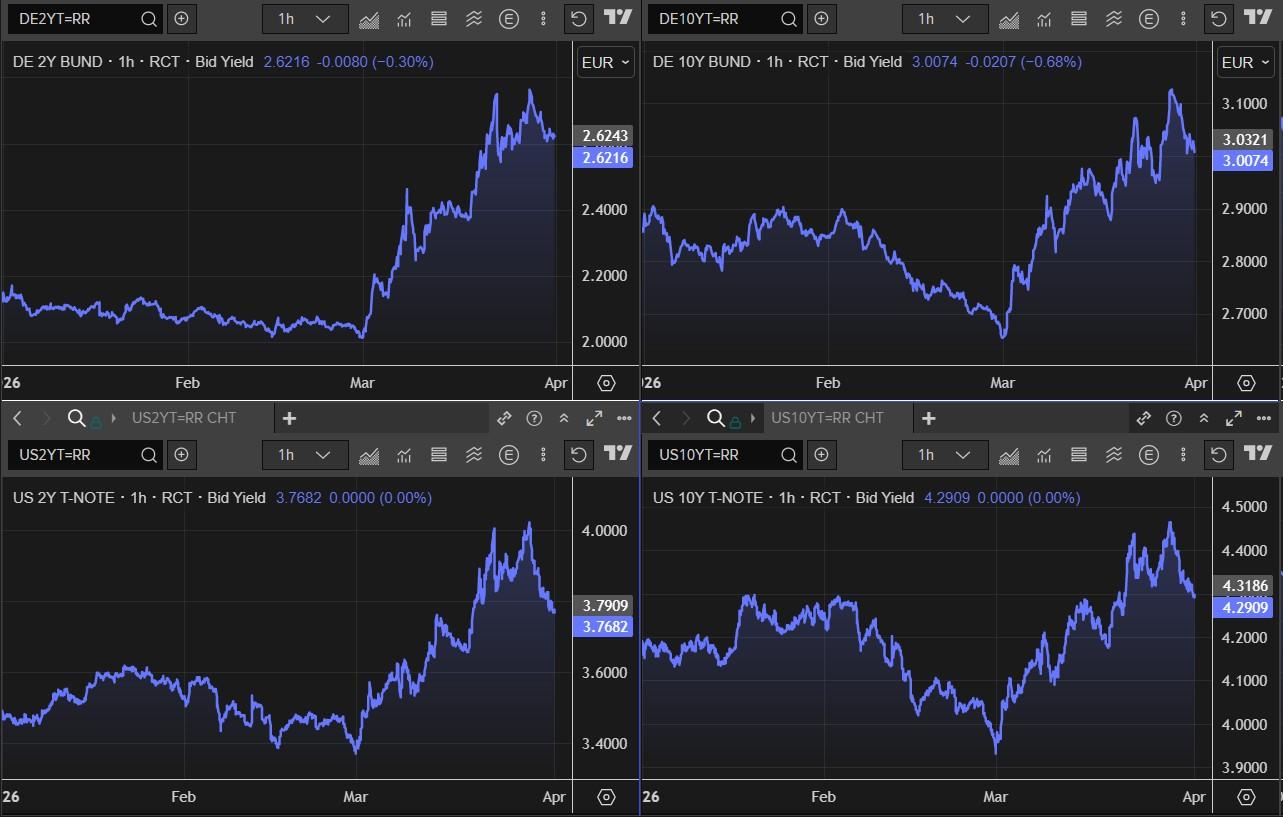Image resolution: width=1283 pixels, height=817 pixels.
Task: Click the link-panel icon in US10YT header
Action: click(1144, 418)
